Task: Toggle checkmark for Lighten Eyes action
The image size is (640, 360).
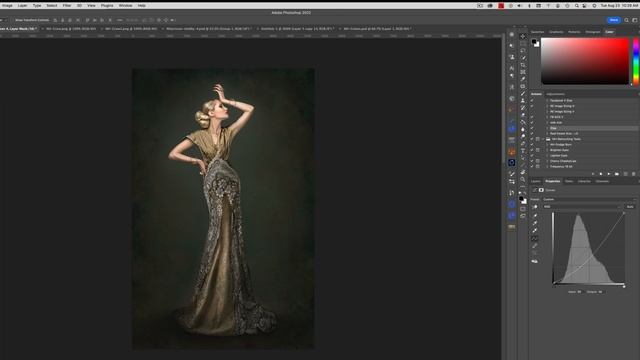Action: pyautogui.click(x=532, y=156)
